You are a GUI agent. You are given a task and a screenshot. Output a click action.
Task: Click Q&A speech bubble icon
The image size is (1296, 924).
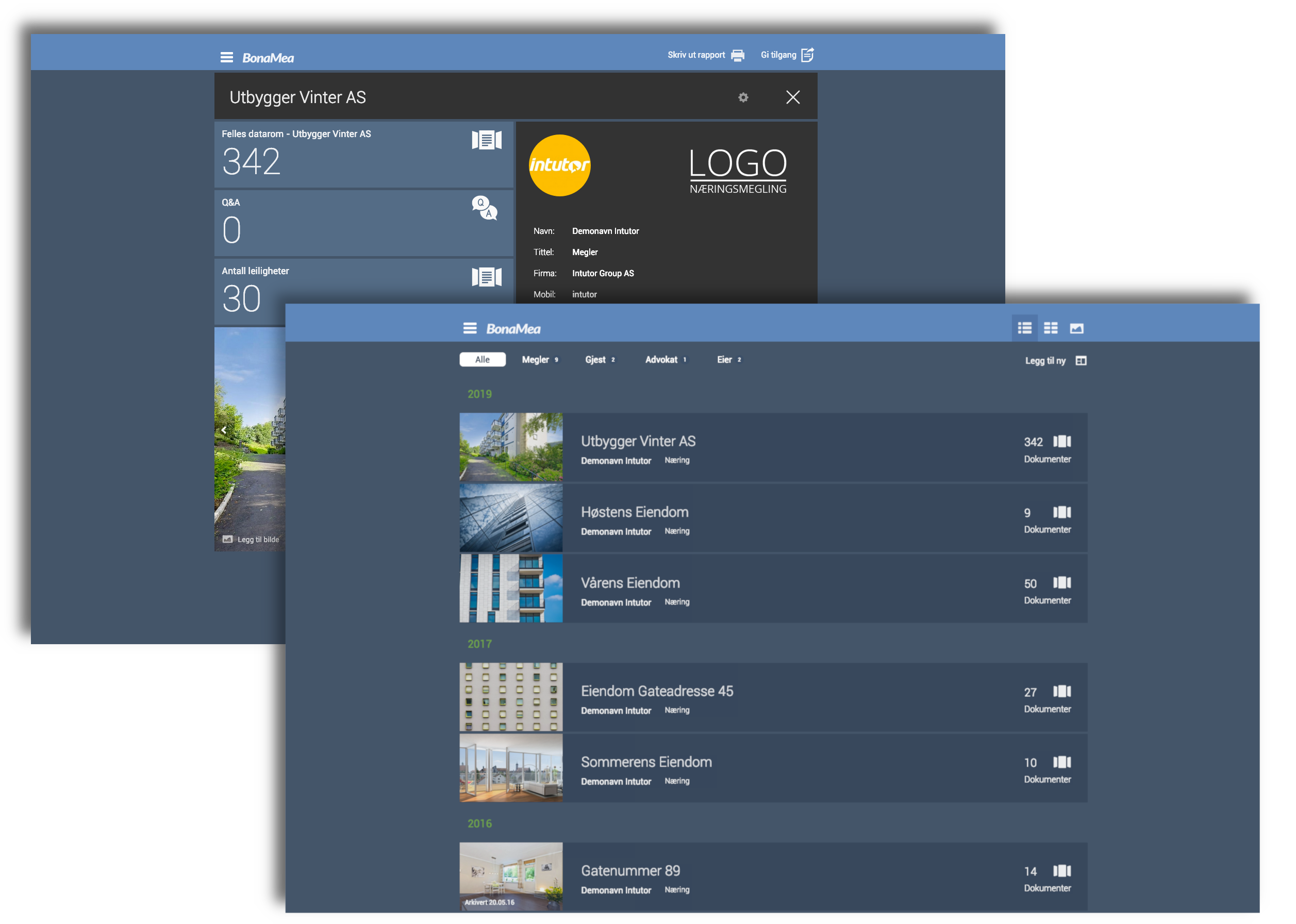[485, 208]
